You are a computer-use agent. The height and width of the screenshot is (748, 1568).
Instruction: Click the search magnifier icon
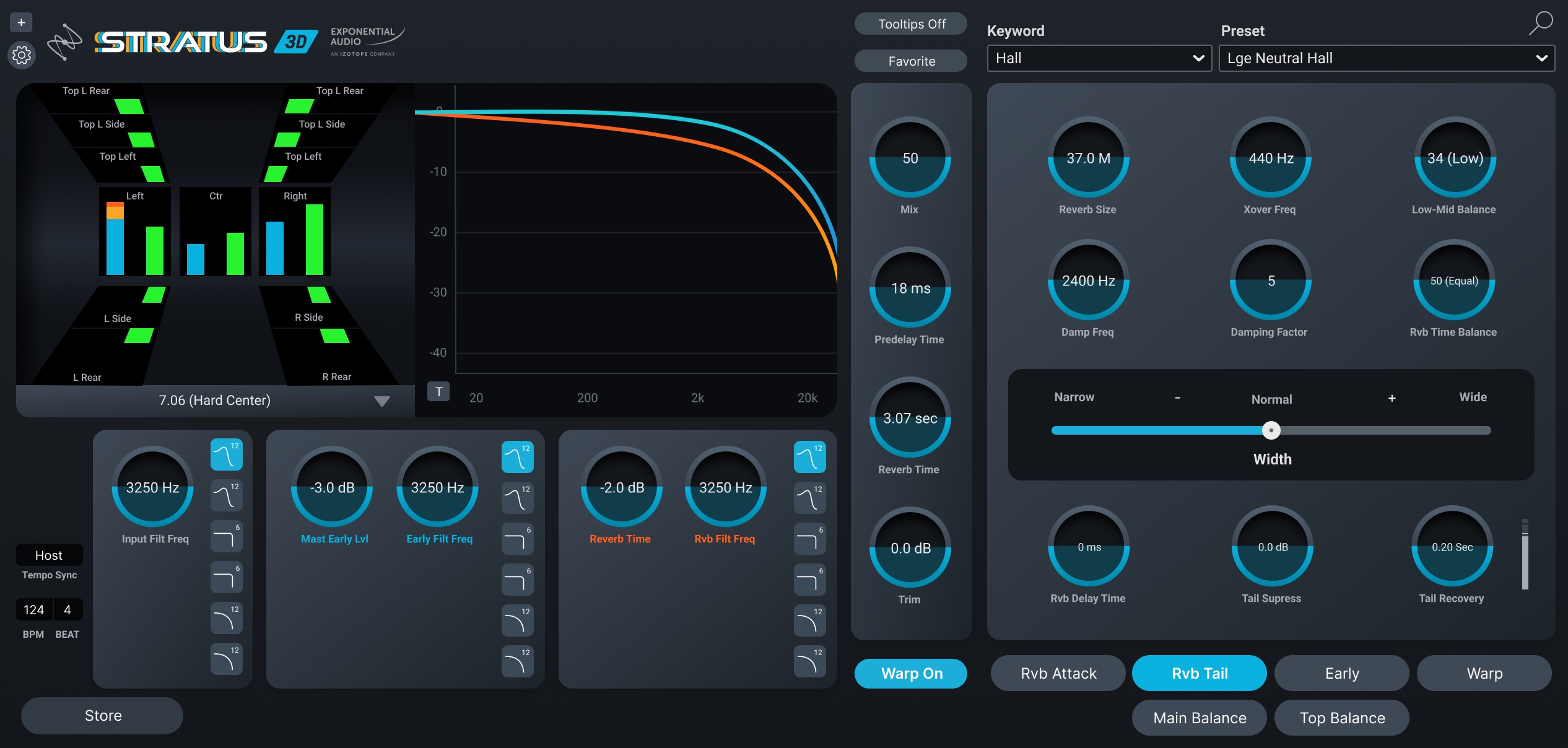[x=1541, y=22]
